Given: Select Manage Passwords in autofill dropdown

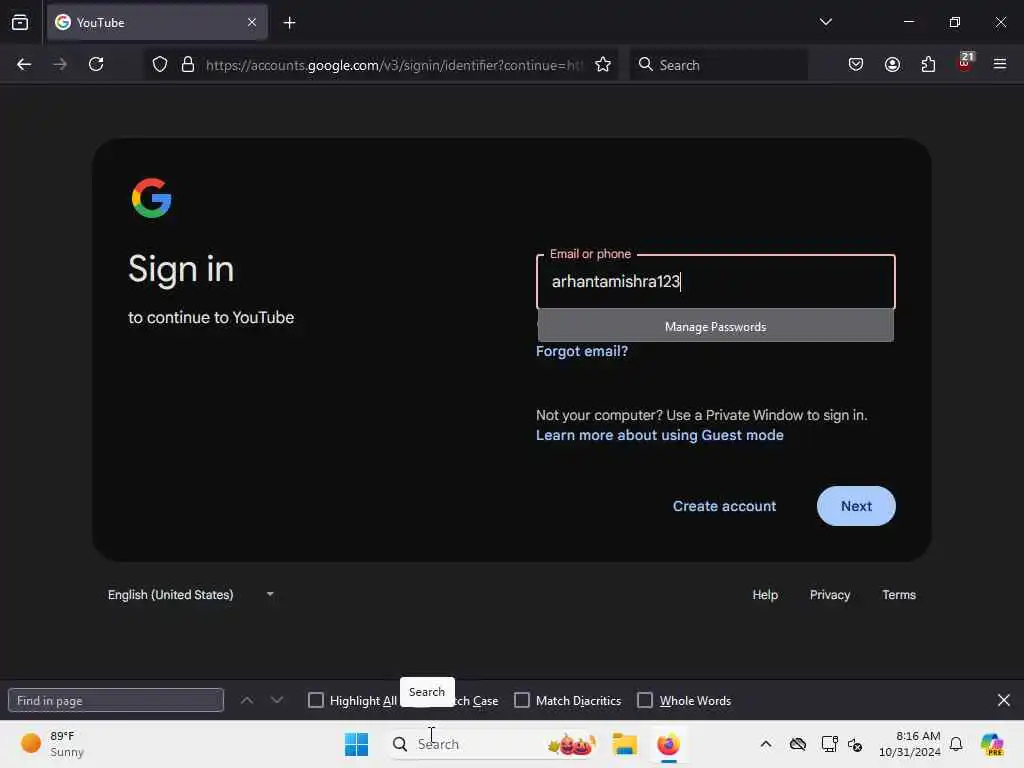Looking at the screenshot, I should coord(716,326).
